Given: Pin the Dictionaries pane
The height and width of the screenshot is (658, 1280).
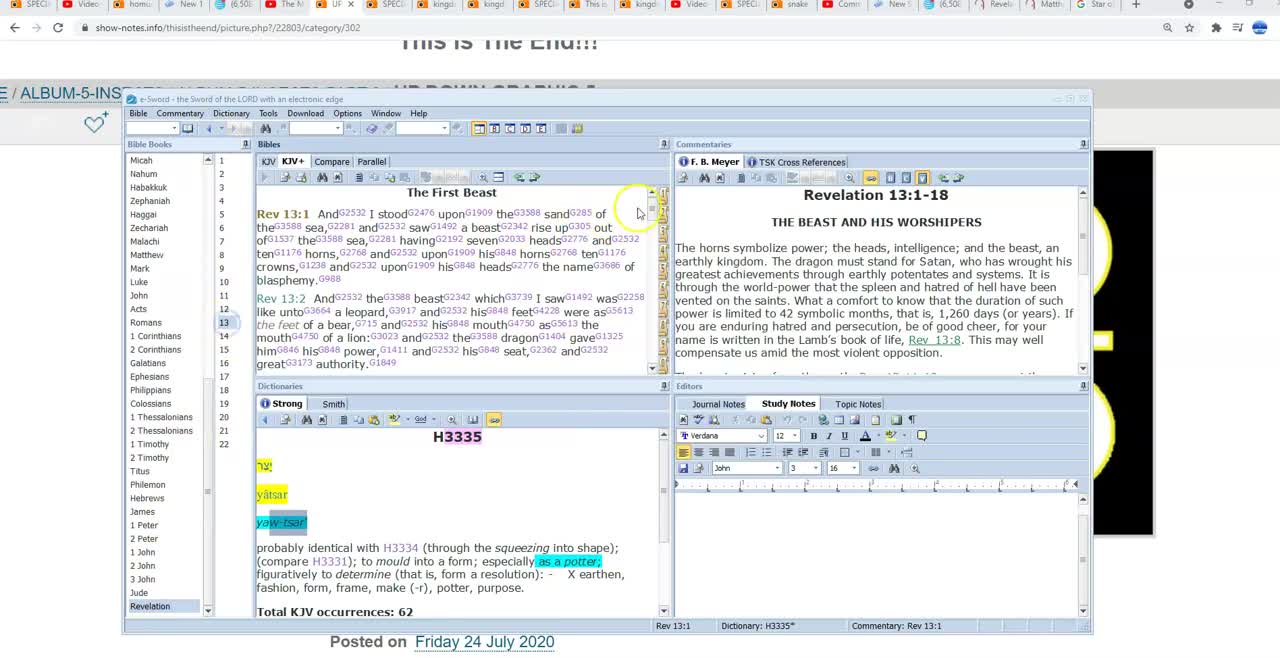Looking at the screenshot, I should [x=664, y=386].
